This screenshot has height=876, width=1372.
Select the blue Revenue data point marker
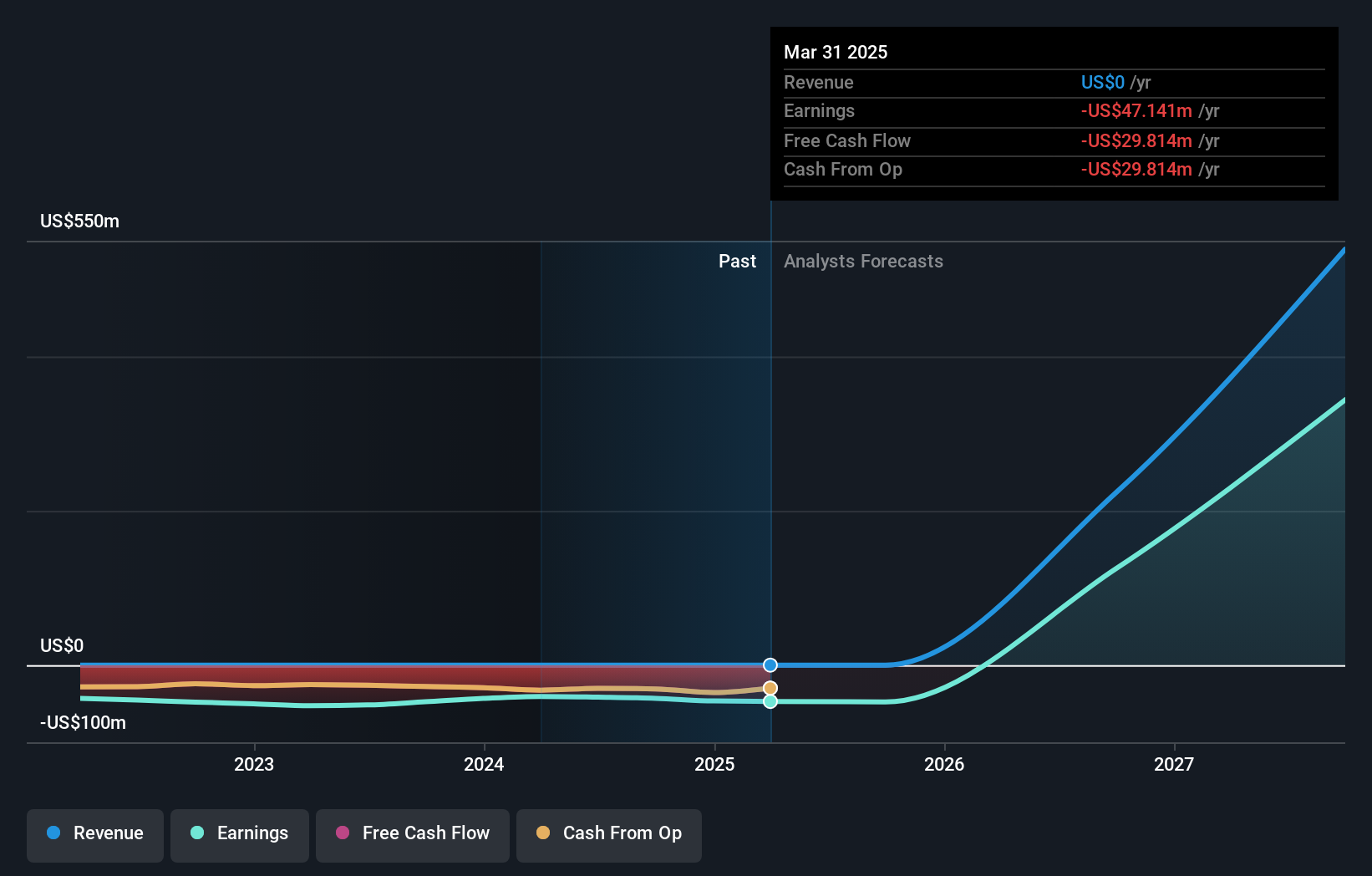click(x=770, y=665)
